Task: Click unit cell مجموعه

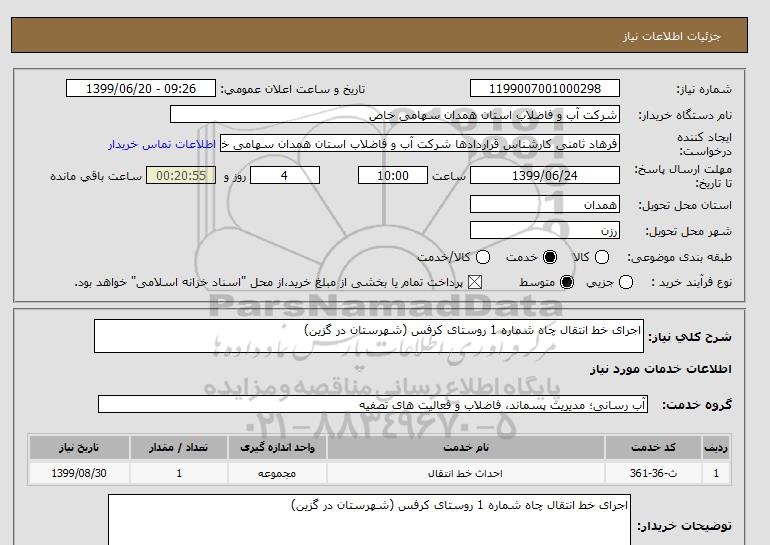Action: click(x=277, y=473)
